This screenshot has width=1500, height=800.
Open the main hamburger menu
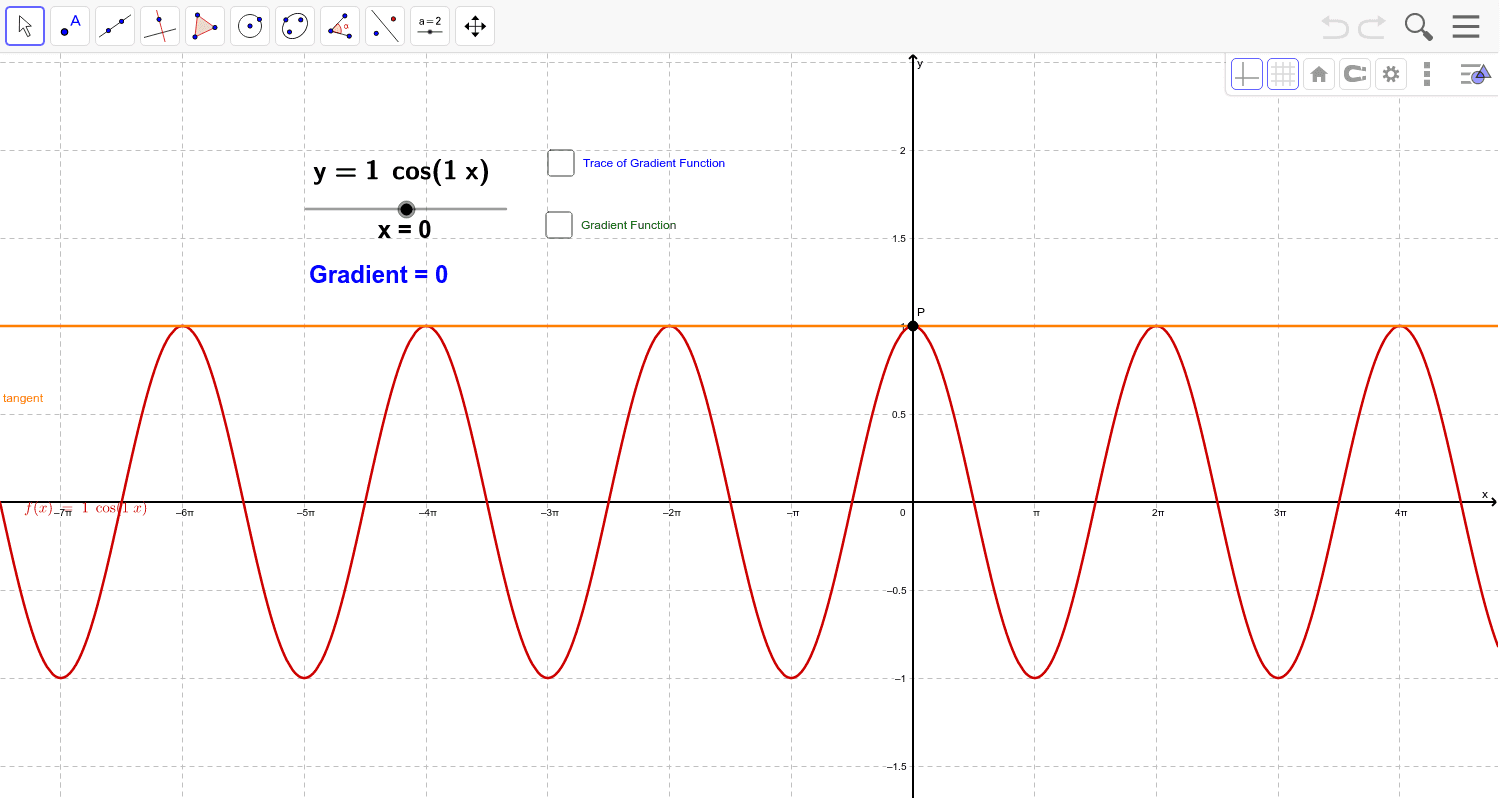click(1466, 25)
